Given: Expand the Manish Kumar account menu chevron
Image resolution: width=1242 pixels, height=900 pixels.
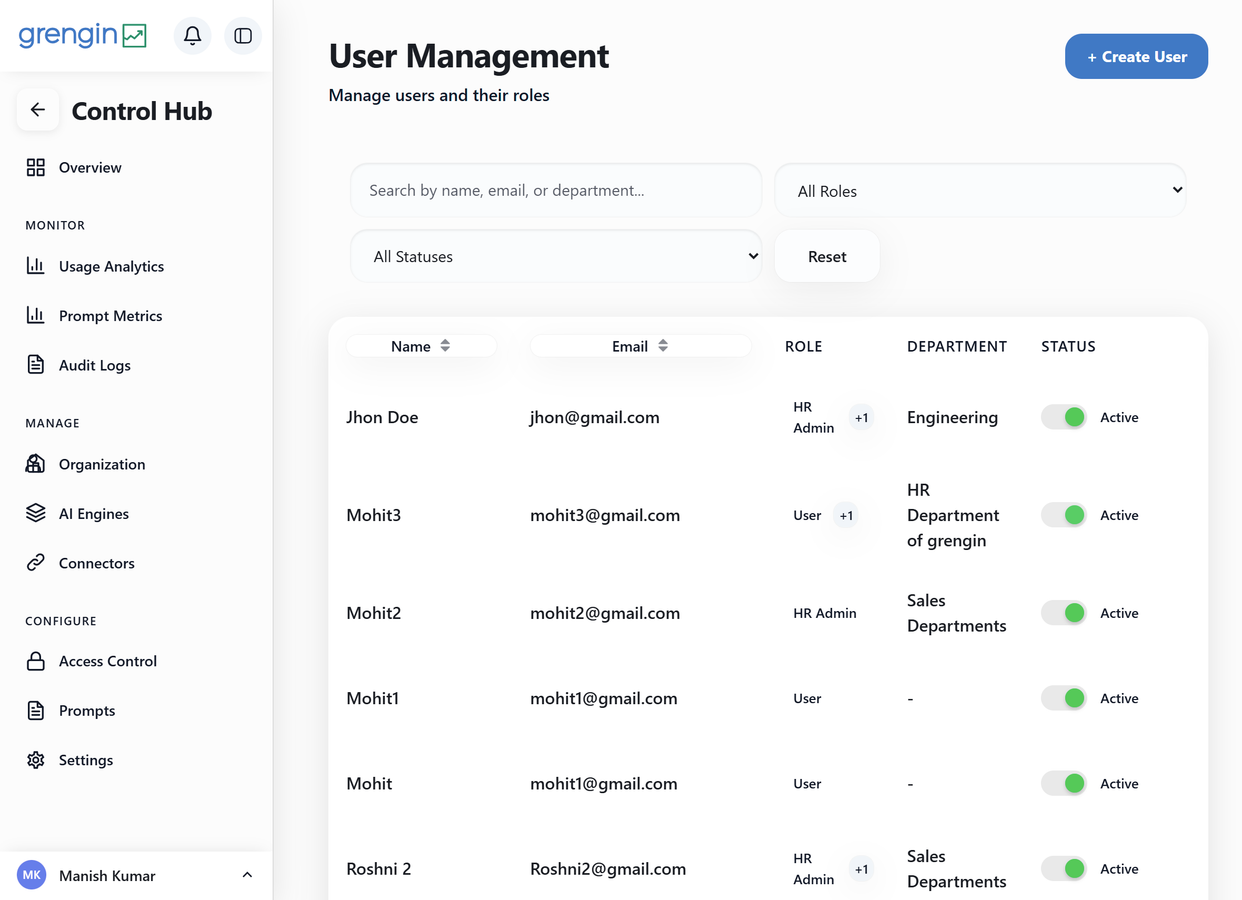Looking at the screenshot, I should [247, 875].
